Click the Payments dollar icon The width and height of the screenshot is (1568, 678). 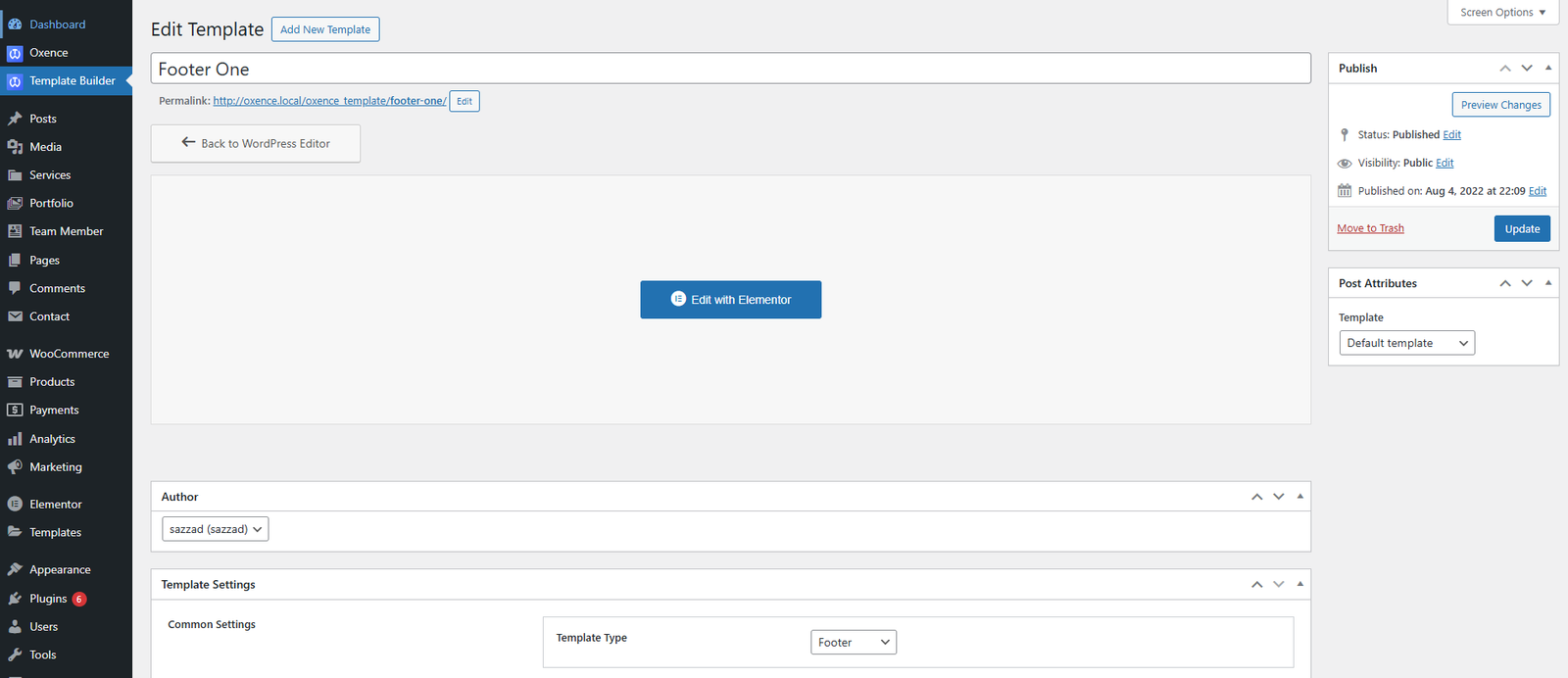(15, 411)
